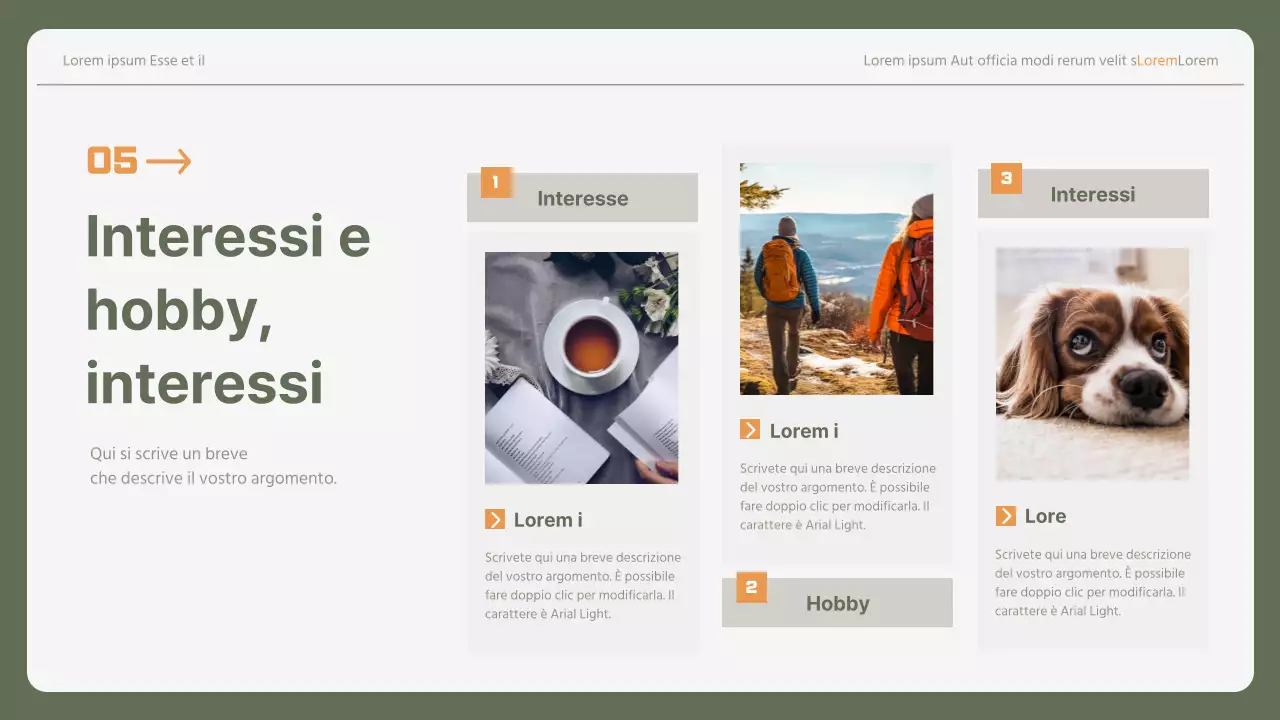The image size is (1280, 720).
Task: Click the orange number 2 badge
Action: [x=751, y=587]
